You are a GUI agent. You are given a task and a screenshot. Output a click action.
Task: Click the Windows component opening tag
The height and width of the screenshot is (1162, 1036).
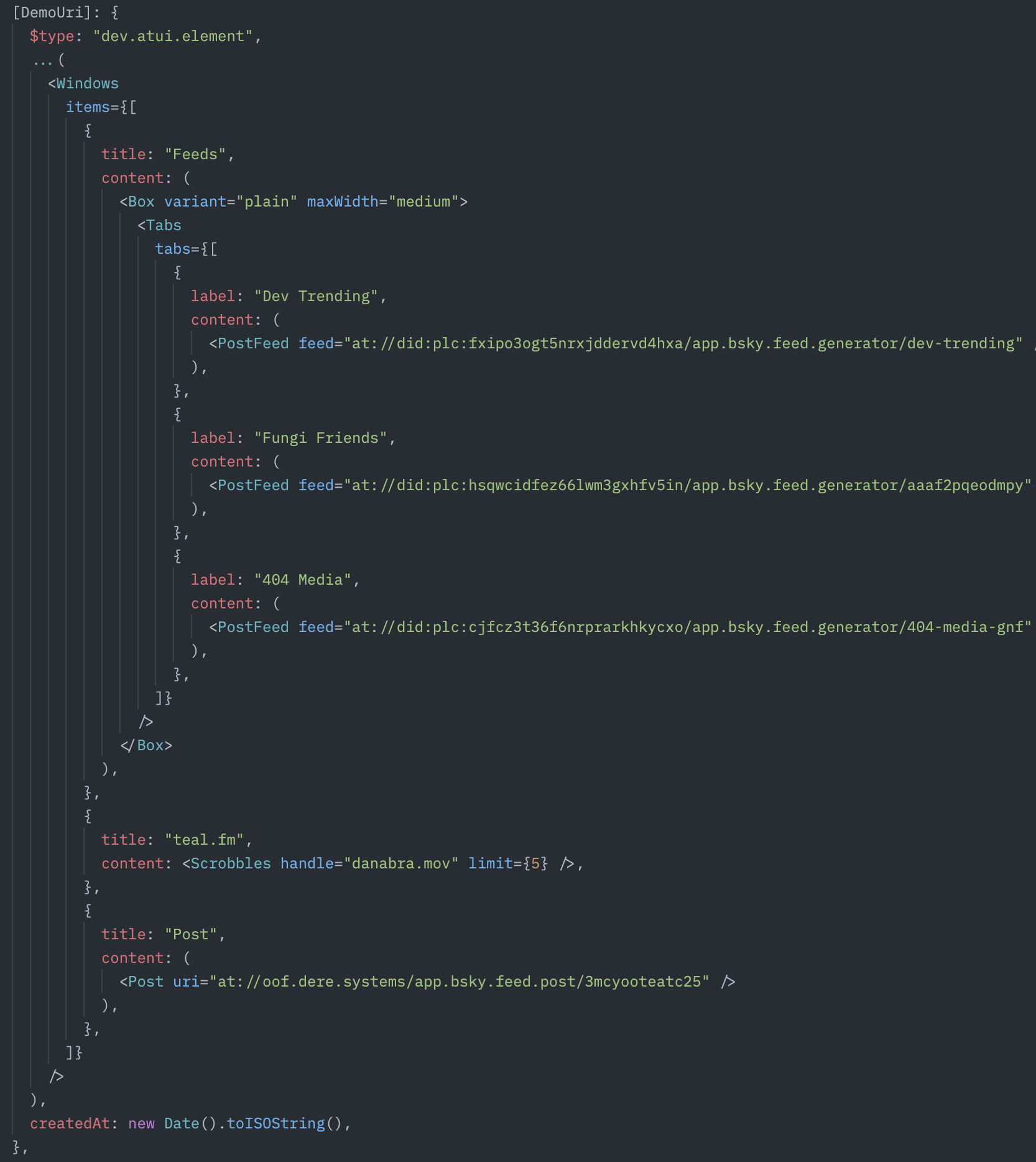click(x=87, y=83)
